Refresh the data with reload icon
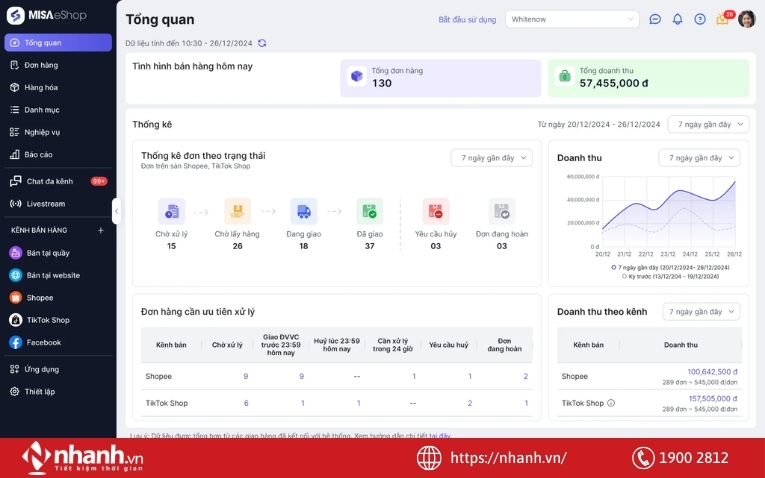The height and width of the screenshot is (478, 765). [x=262, y=43]
